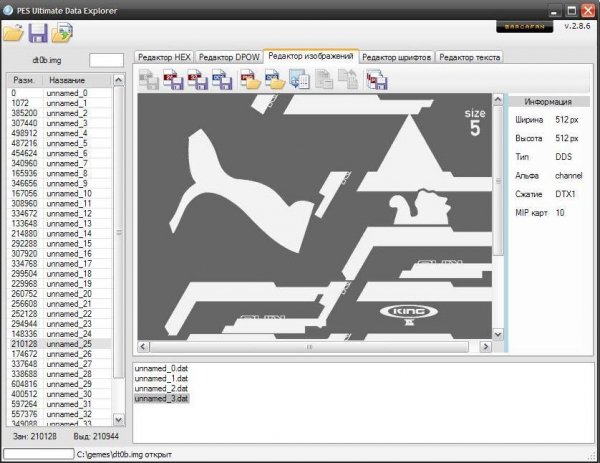Click the input field beside dt0b.img
Image resolution: width=600 pixels, height=463 pixels.
click(x=106, y=60)
